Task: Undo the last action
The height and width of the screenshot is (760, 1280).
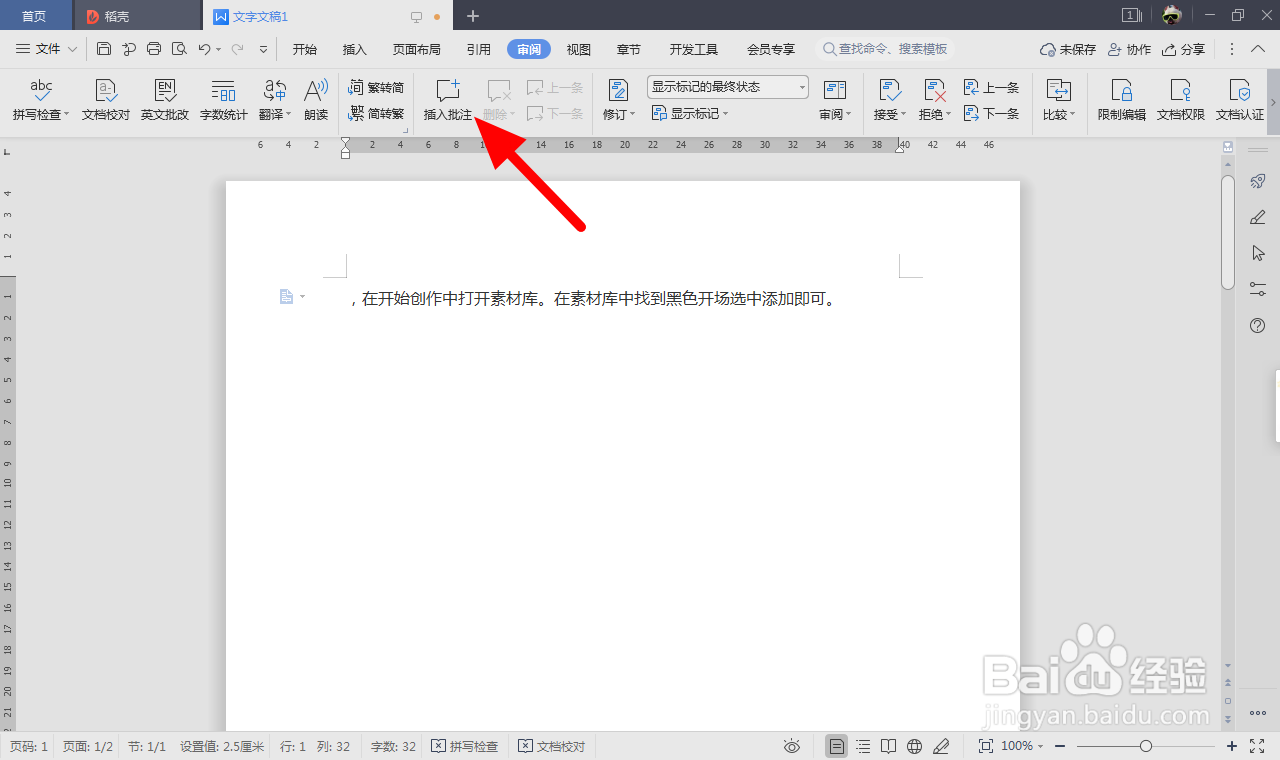Action: point(204,49)
